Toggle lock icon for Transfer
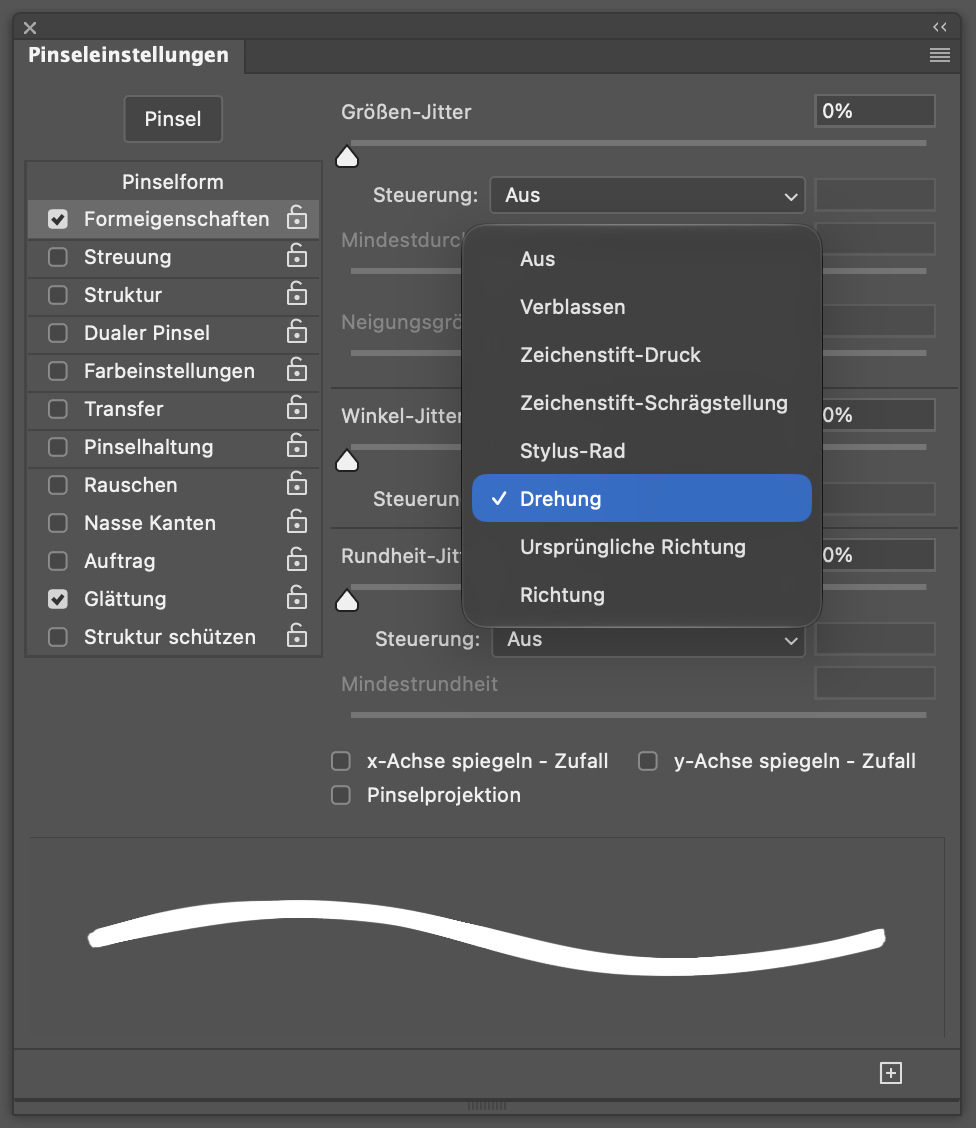The height and width of the screenshot is (1128, 976). pyautogui.click(x=297, y=409)
